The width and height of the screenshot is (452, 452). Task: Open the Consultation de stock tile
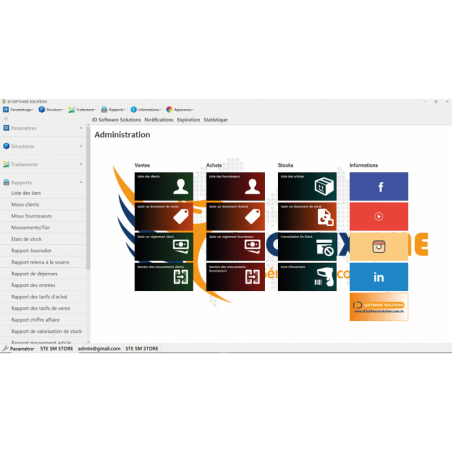point(307,247)
